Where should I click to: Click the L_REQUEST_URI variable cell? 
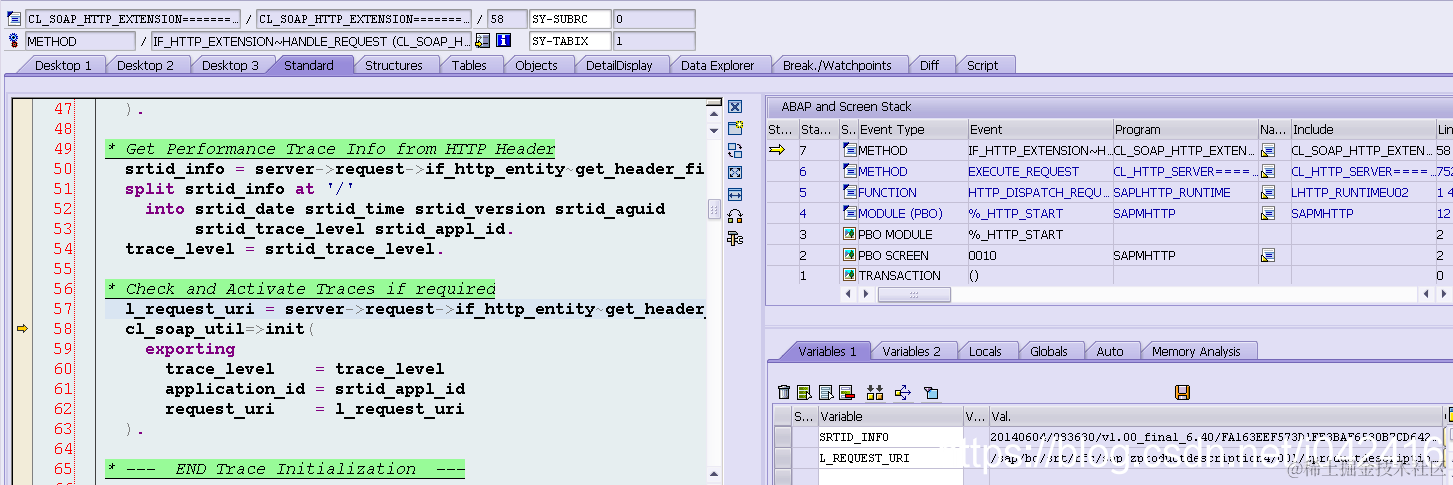(890, 458)
